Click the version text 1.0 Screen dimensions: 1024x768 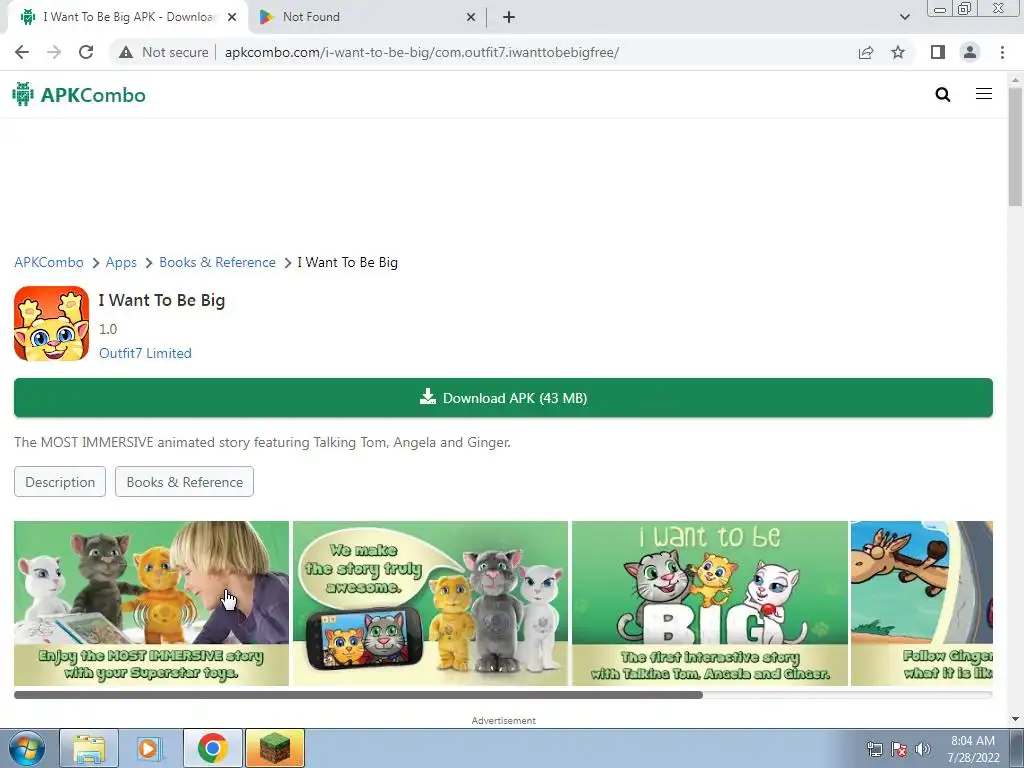pyautogui.click(x=108, y=329)
